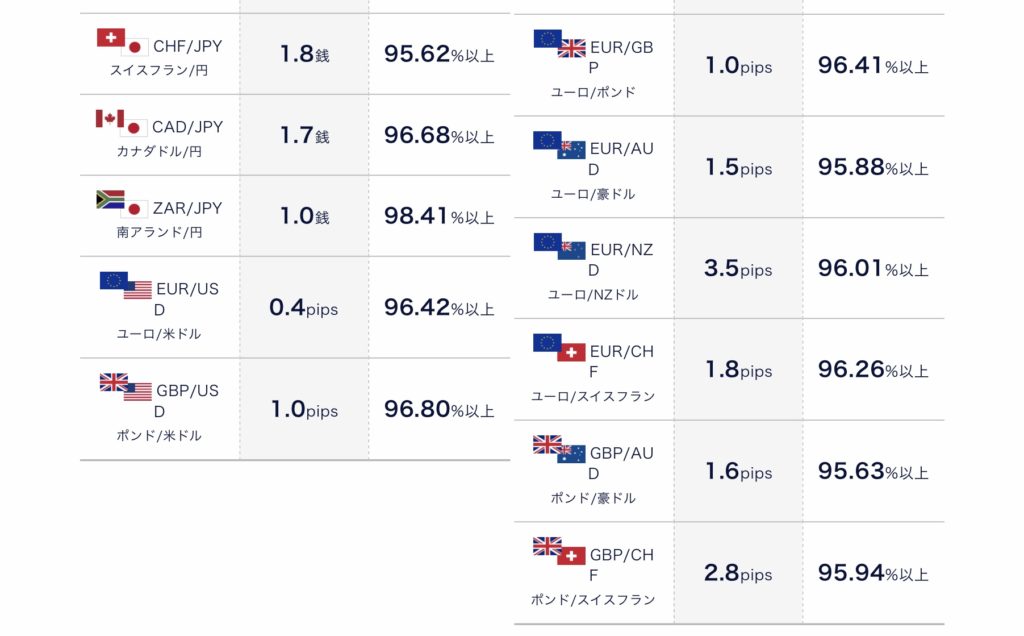
Task: Click the CAD/JPY Canada-Japan flag icon
Action: pos(121,123)
